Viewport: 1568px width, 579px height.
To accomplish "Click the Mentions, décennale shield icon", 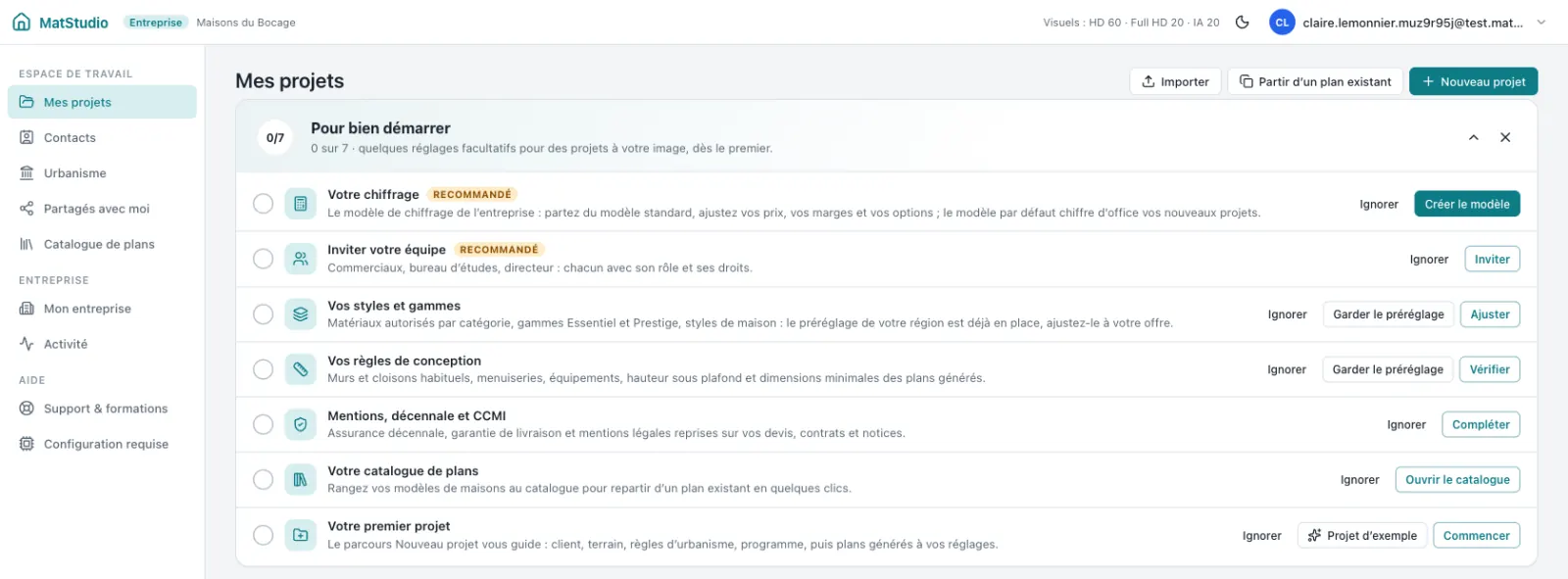I will tap(301, 424).
